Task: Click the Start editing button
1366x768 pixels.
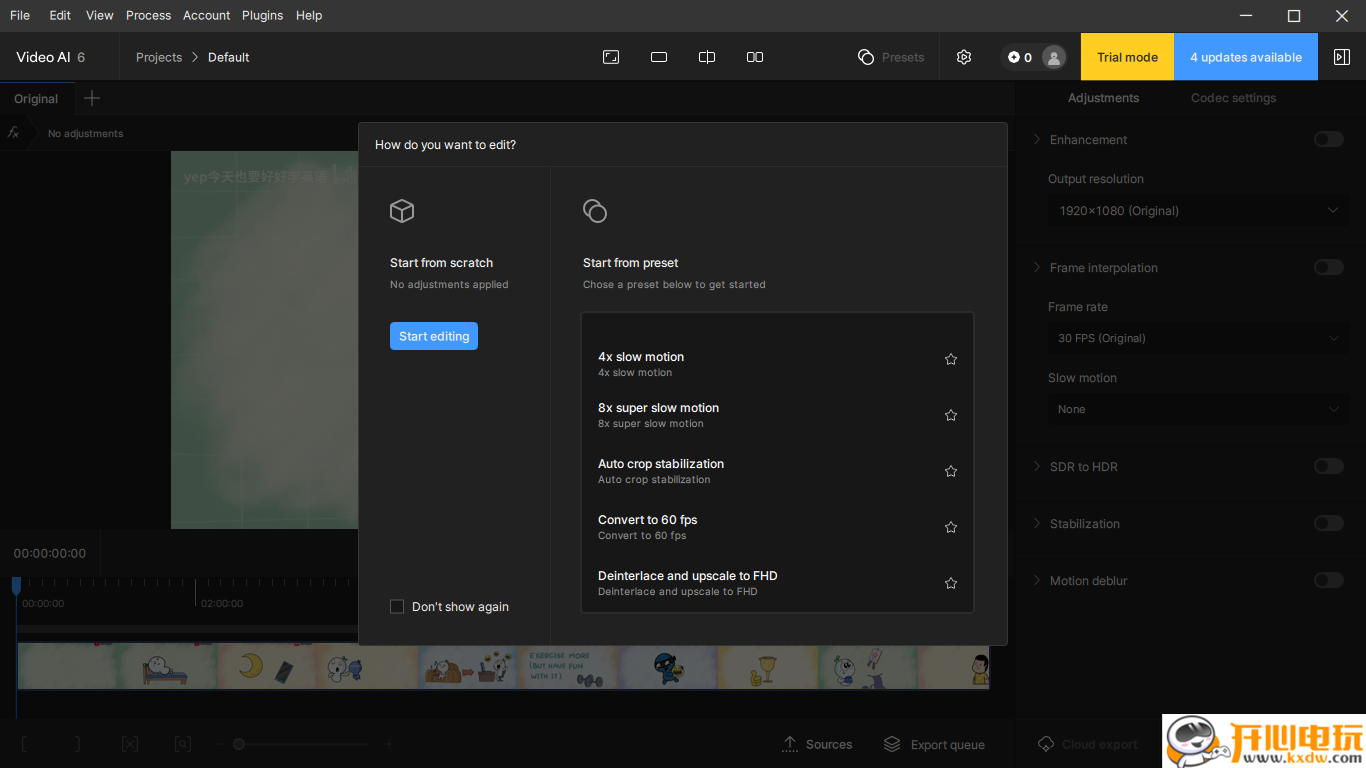Action: (x=434, y=336)
